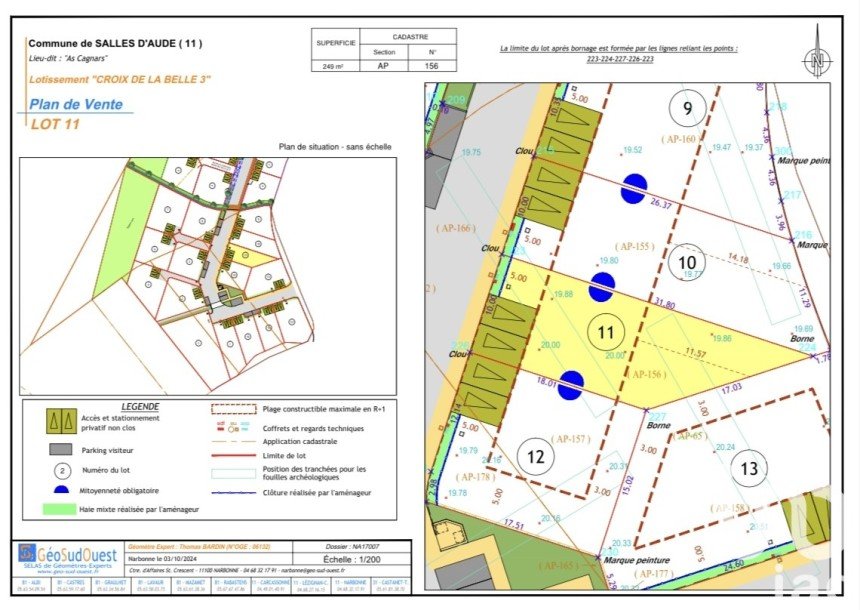Click the situation plan overview map
The image size is (860, 610).
tap(208, 276)
